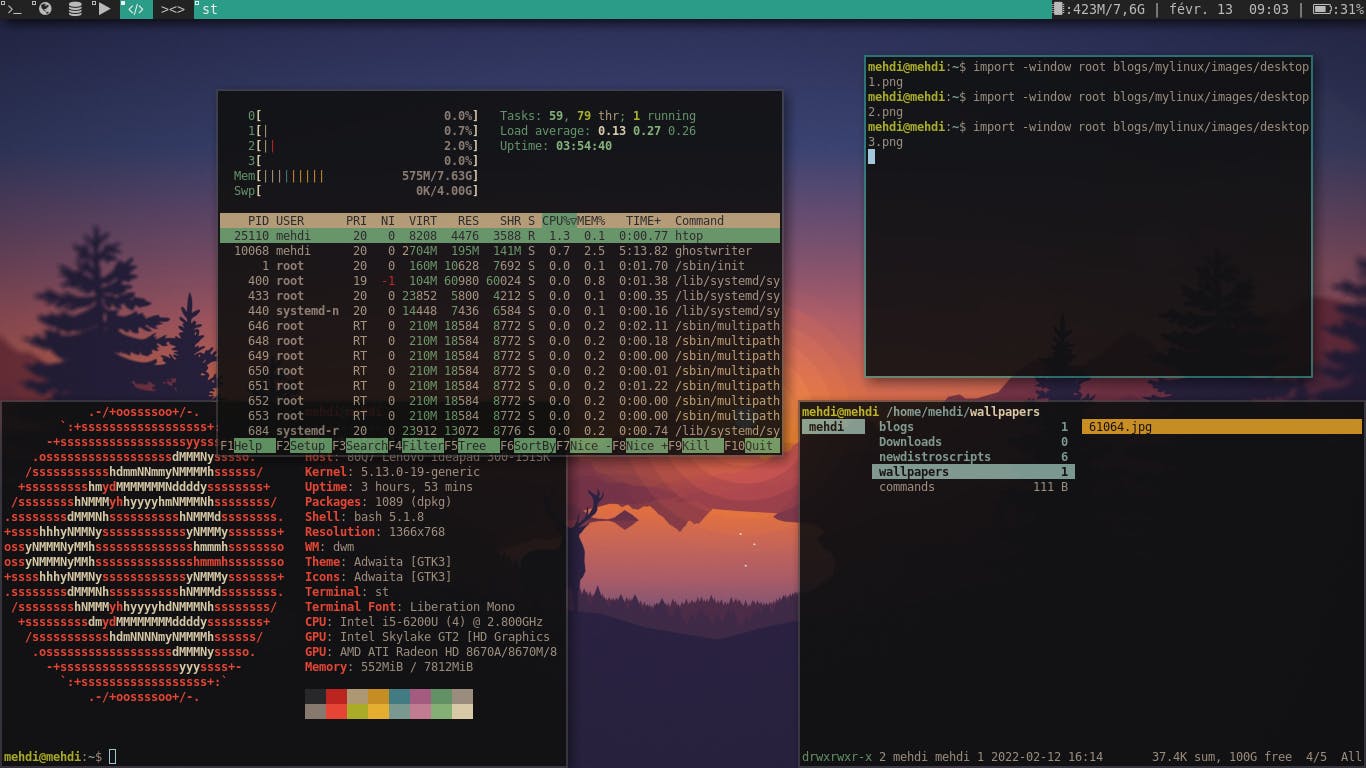The width and height of the screenshot is (1366, 768).
Task: Select the multipath row PID 651
Action: 500,386
